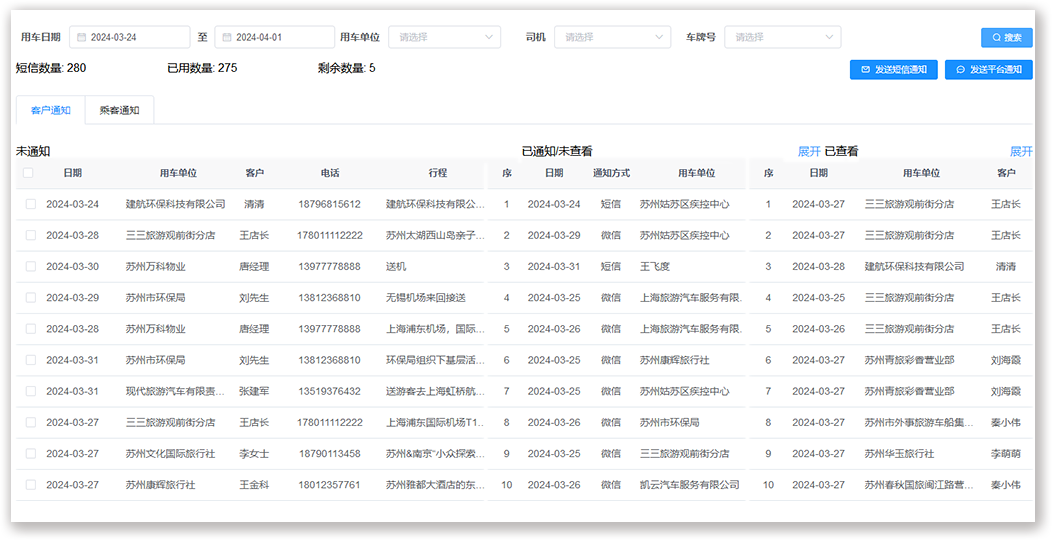The image size is (1052, 540).
Task: Select the checkbox for 苏州康辉旅行社 王金科 row
Action: point(31,485)
